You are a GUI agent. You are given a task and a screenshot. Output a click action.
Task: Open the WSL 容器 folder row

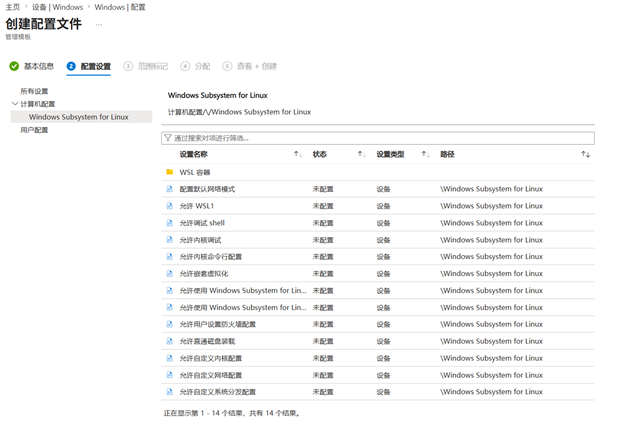(195, 172)
